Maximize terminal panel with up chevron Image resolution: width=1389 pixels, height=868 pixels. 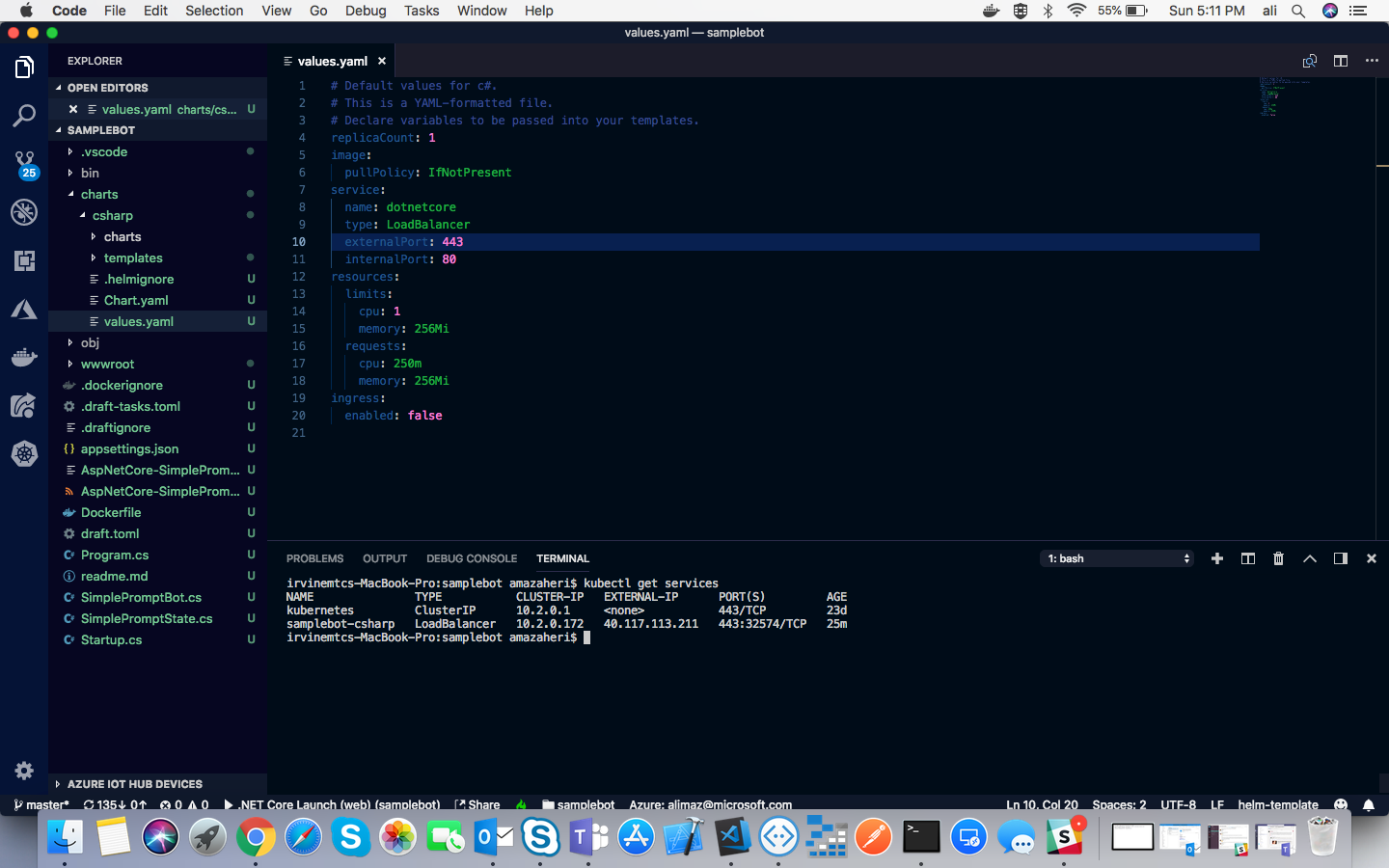point(1310,558)
